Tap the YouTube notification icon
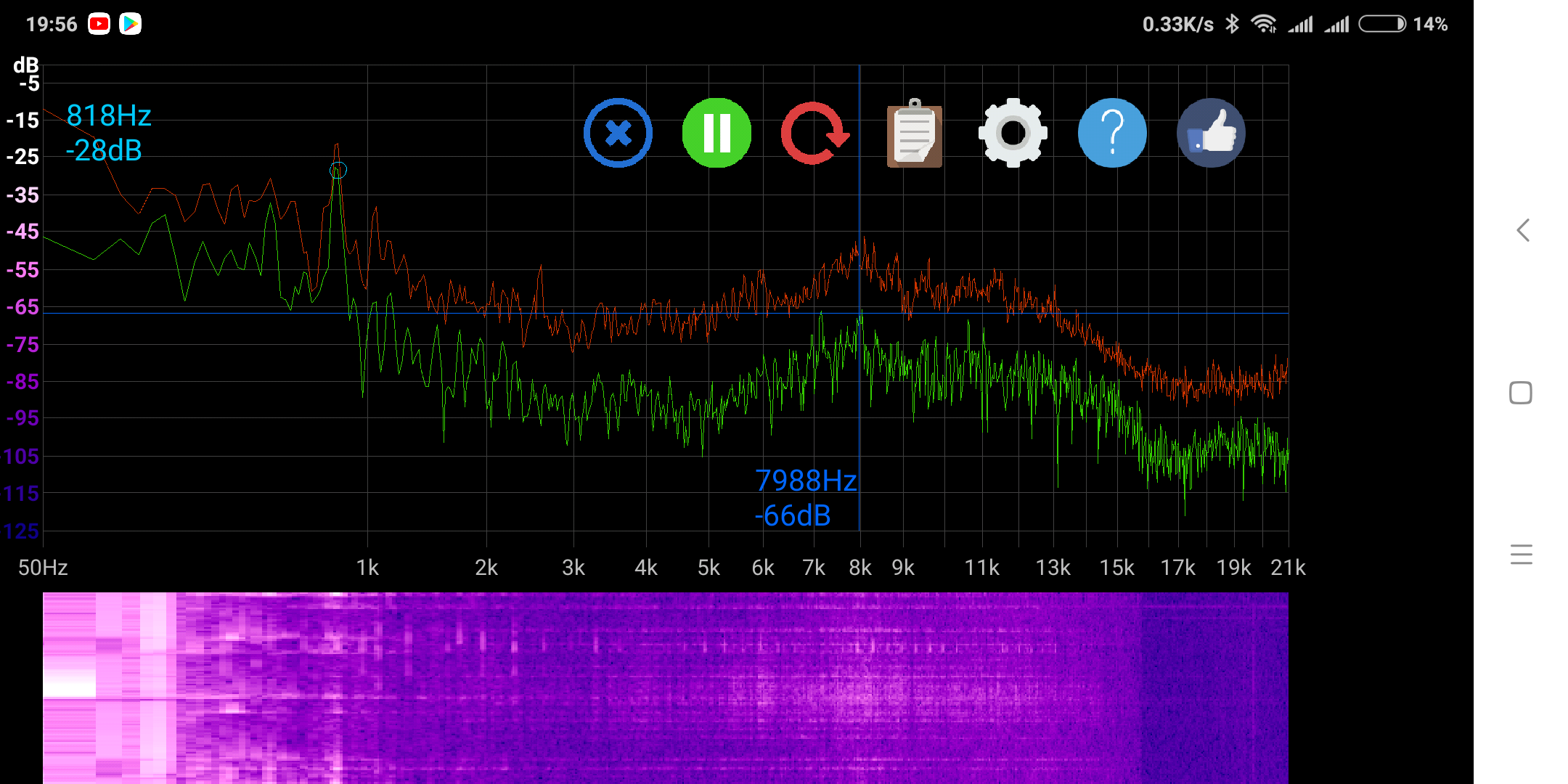The width and height of the screenshot is (1568, 784). tap(99, 24)
